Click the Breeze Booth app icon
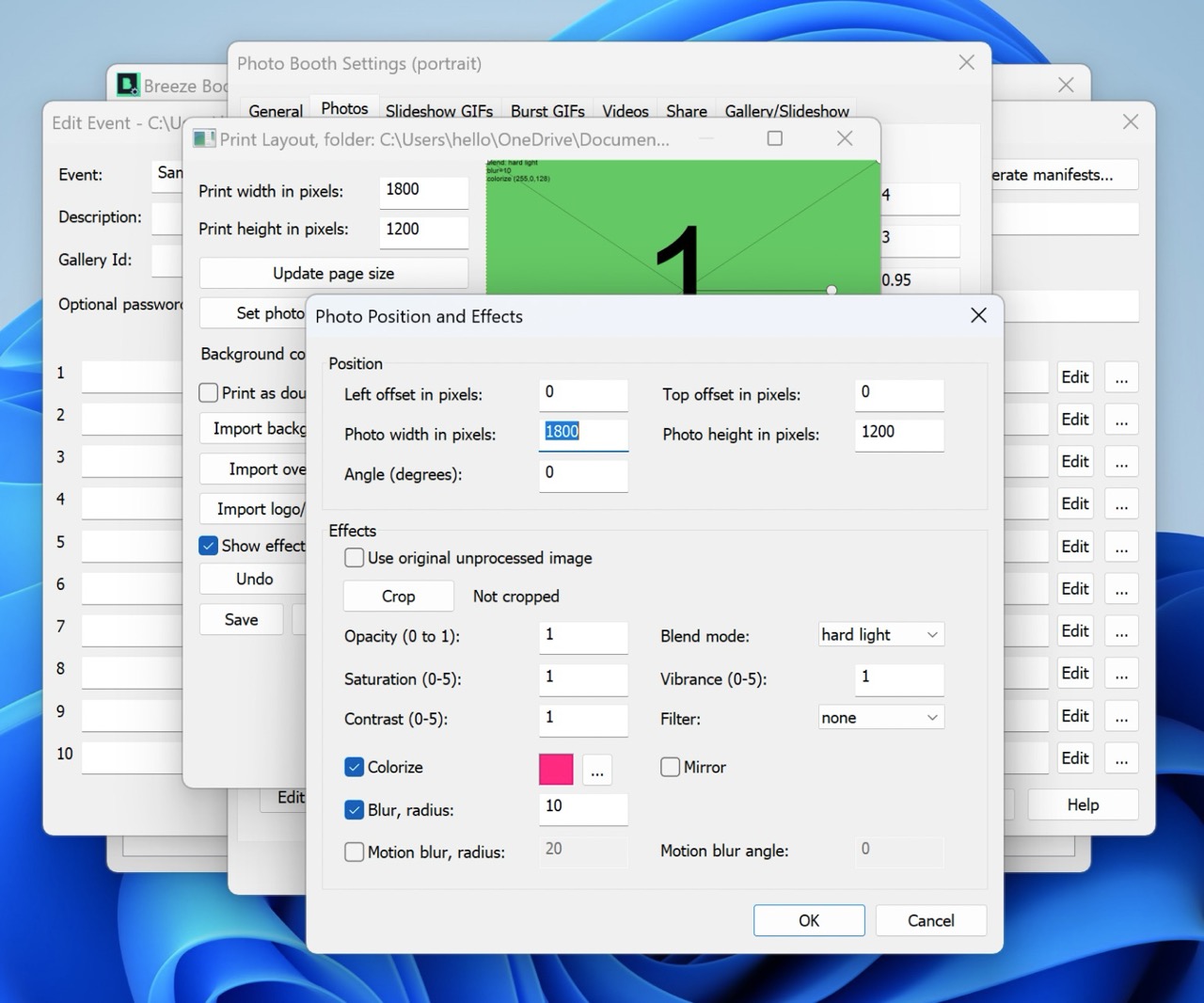This screenshot has height=1003, width=1204. pyautogui.click(x=128, y=86)
